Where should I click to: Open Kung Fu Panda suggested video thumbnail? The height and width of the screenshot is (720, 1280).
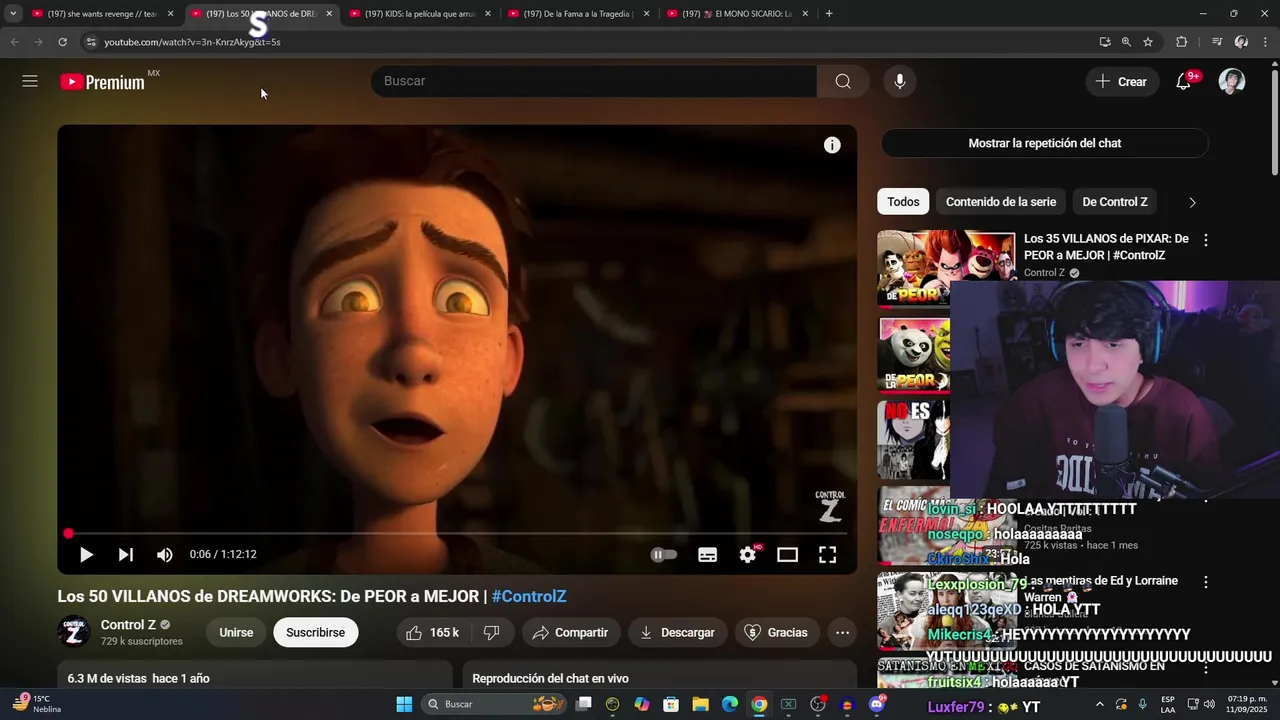pos(914,354)
